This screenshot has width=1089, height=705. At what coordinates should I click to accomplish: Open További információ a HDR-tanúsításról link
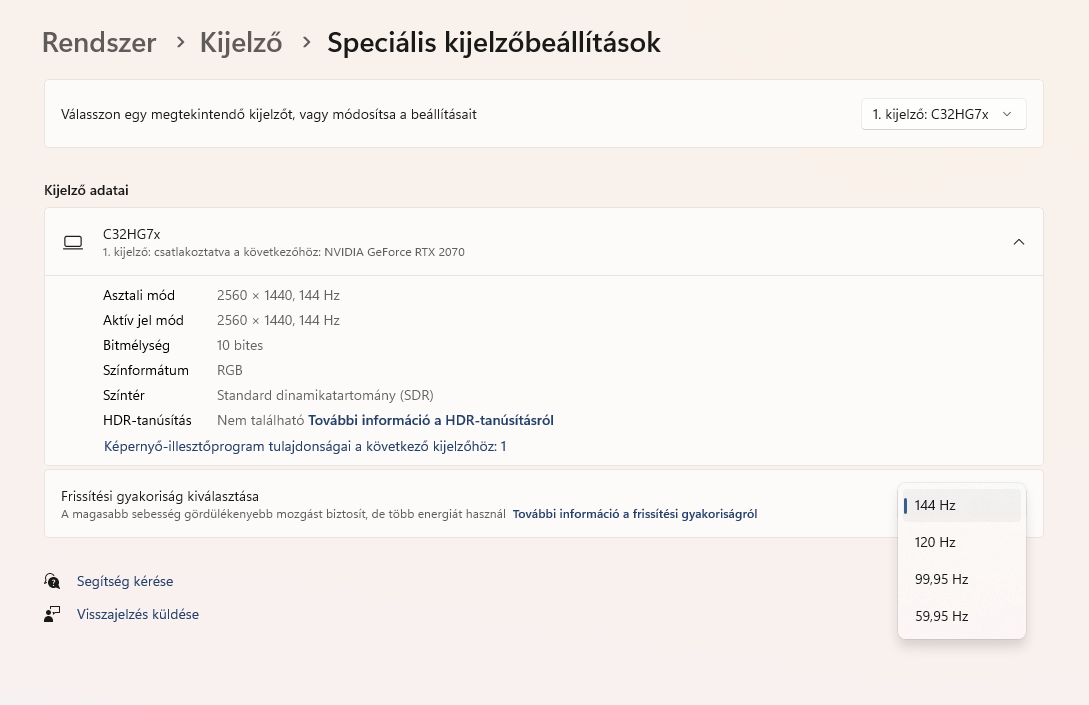coord(431,420)
